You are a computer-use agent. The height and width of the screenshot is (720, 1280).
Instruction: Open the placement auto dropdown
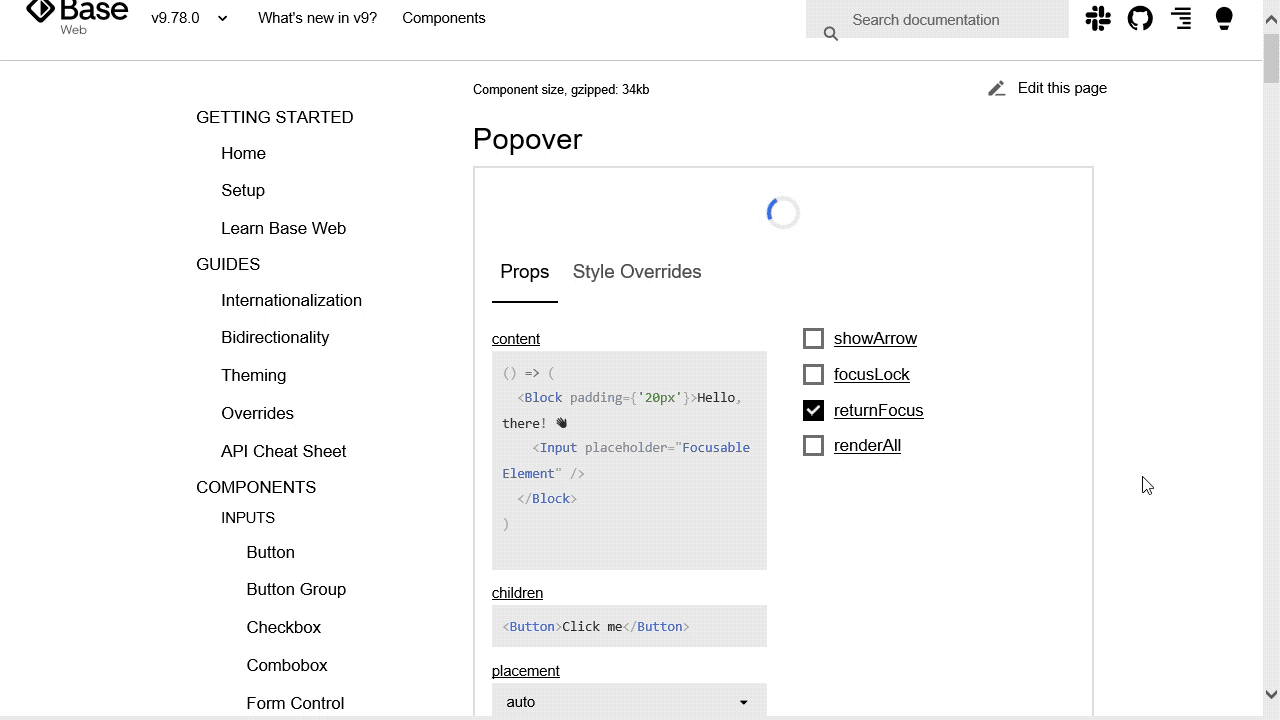click(x=629, y=702)
